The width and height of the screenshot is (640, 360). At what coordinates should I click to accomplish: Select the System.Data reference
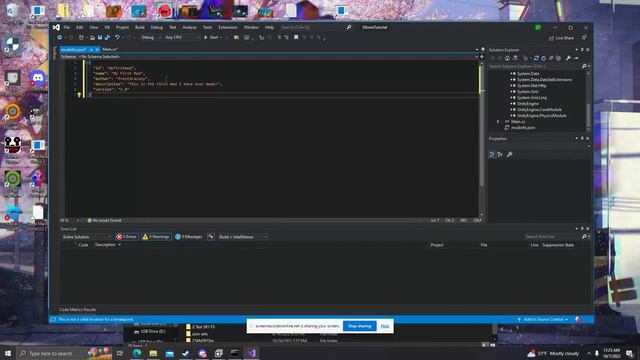coord(528,73)
